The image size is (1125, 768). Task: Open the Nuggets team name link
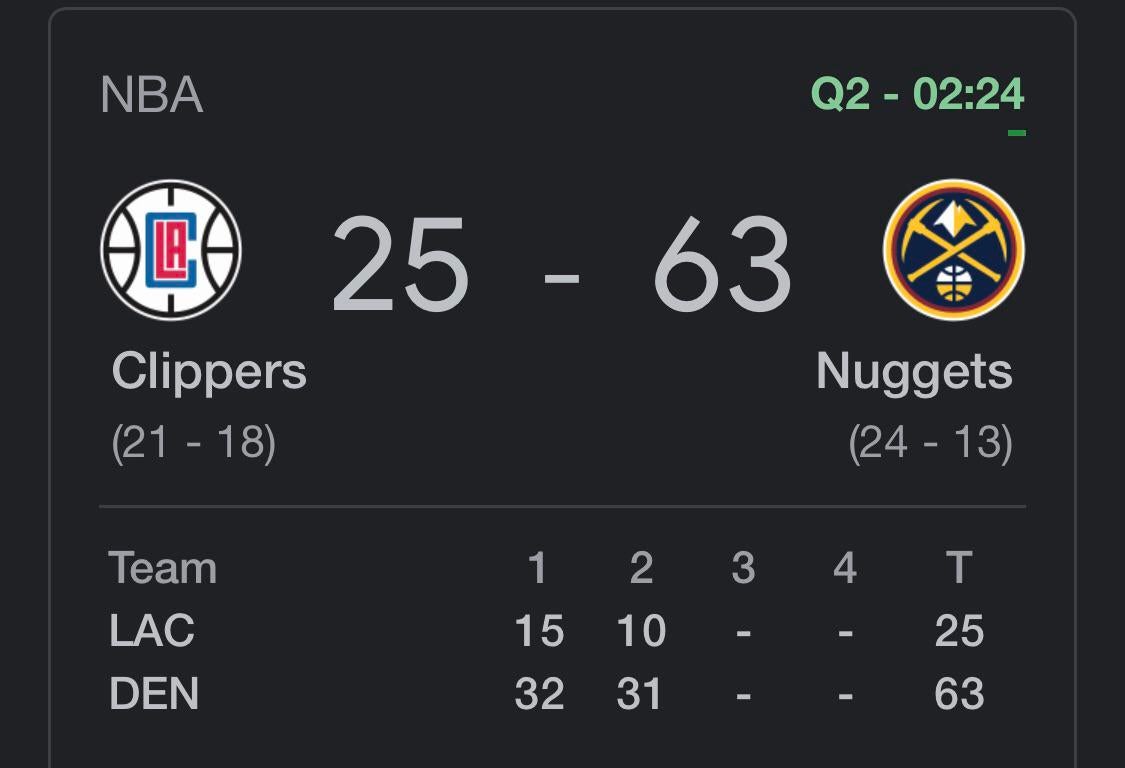coord(914,372)
